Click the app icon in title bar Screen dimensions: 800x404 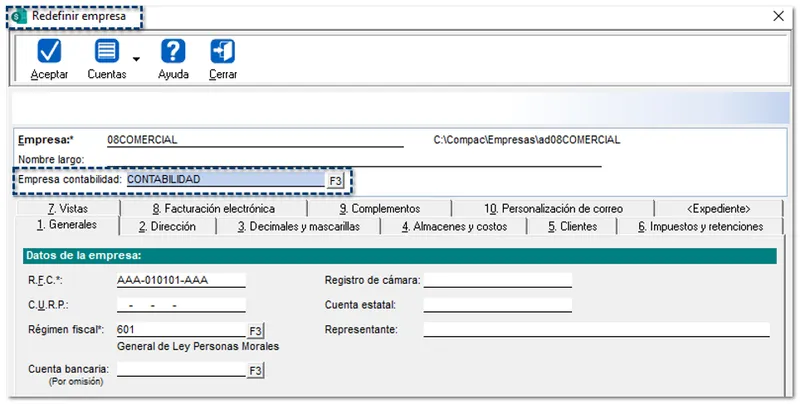(x=19, y=16)
